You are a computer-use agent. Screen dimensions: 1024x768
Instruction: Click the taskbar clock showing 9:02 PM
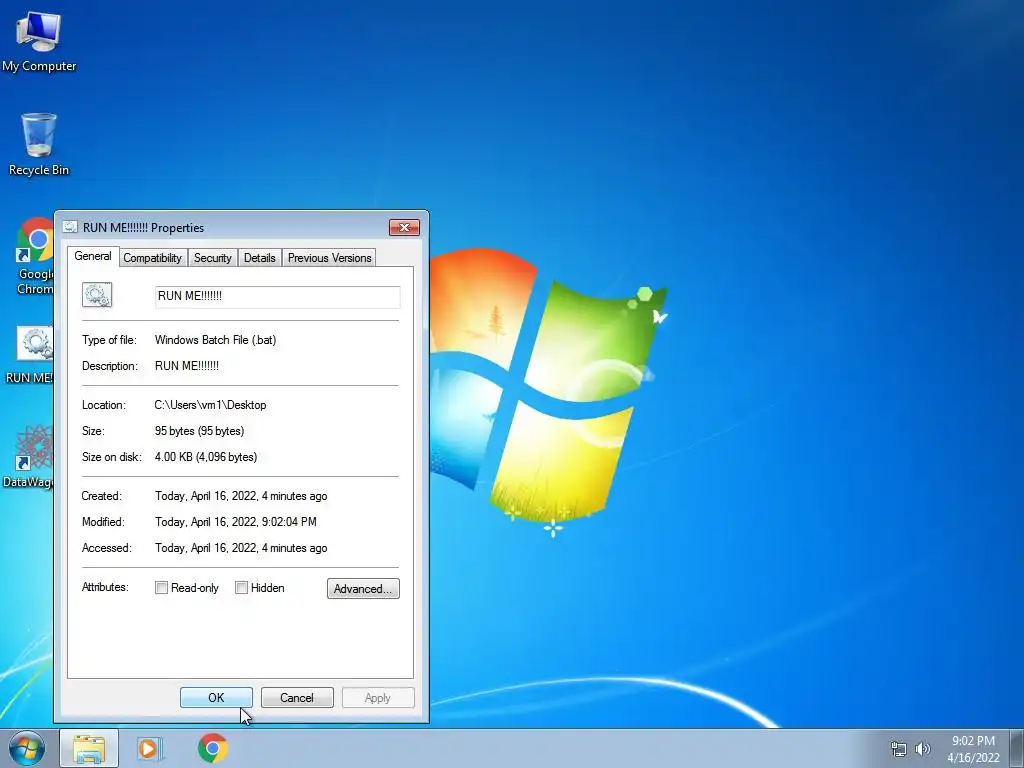pyautogui.click(x=973, y=749)
